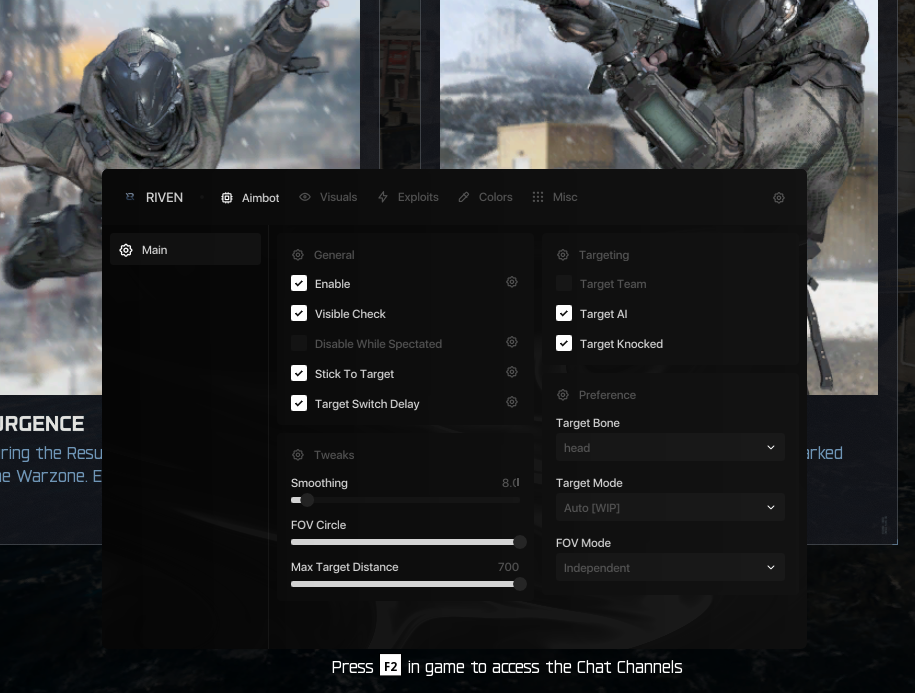Image resolution: width=915 pixels, height=693 pixels.
Task: Click the Target Mode label
Action: point(589,483)
